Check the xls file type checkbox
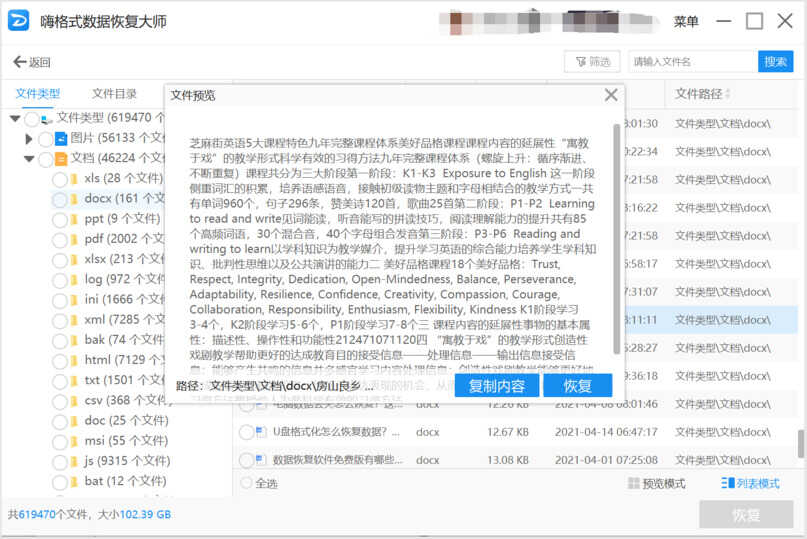The height and width of the screenshot is (539, 807). pyautogui.click(x=60, y=179)
